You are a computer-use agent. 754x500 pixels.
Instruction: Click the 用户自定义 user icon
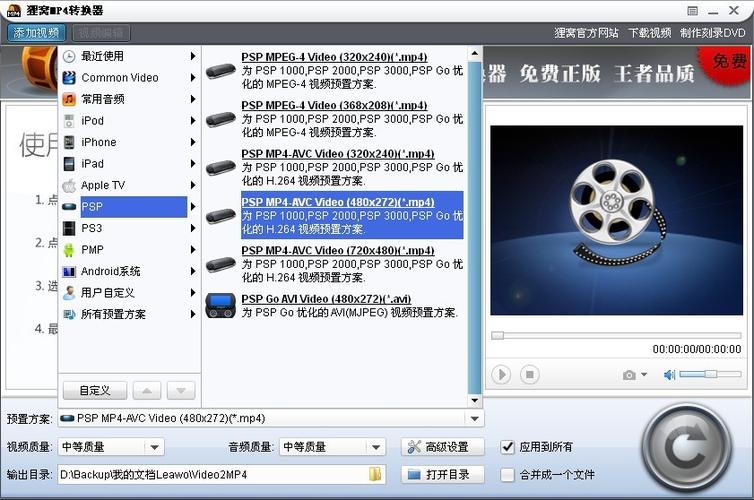coord(69,293)
